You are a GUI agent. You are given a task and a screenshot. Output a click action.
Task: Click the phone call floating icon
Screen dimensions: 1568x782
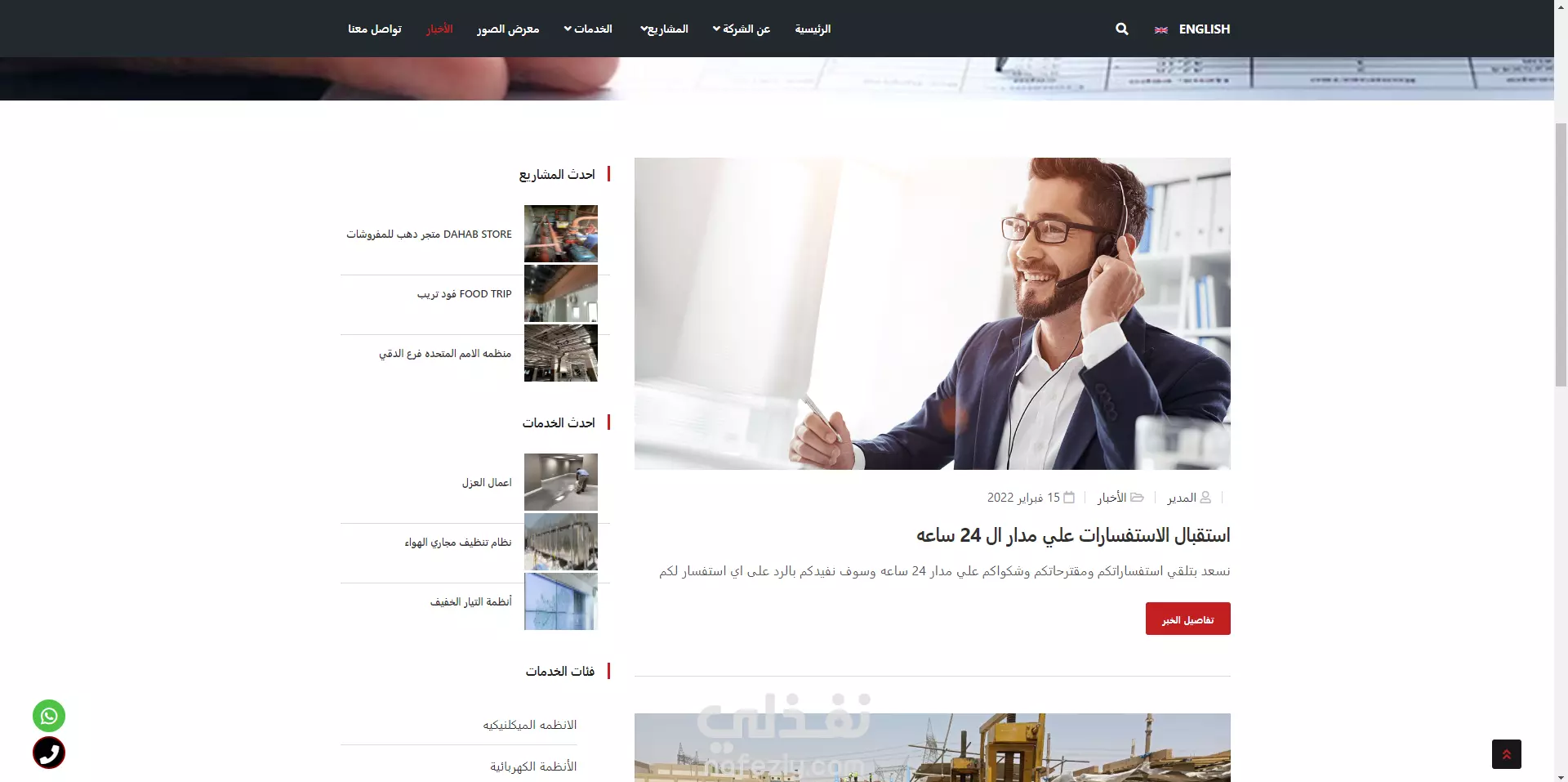coord(49,753)
